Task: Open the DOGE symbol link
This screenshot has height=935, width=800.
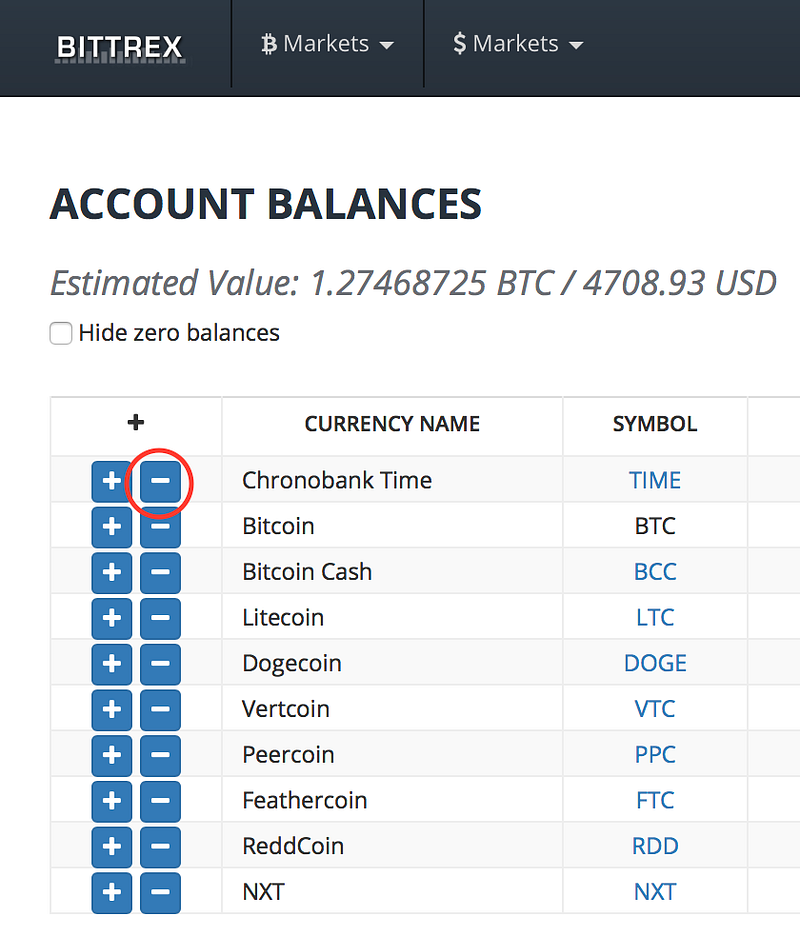Action: click(655, 664)
